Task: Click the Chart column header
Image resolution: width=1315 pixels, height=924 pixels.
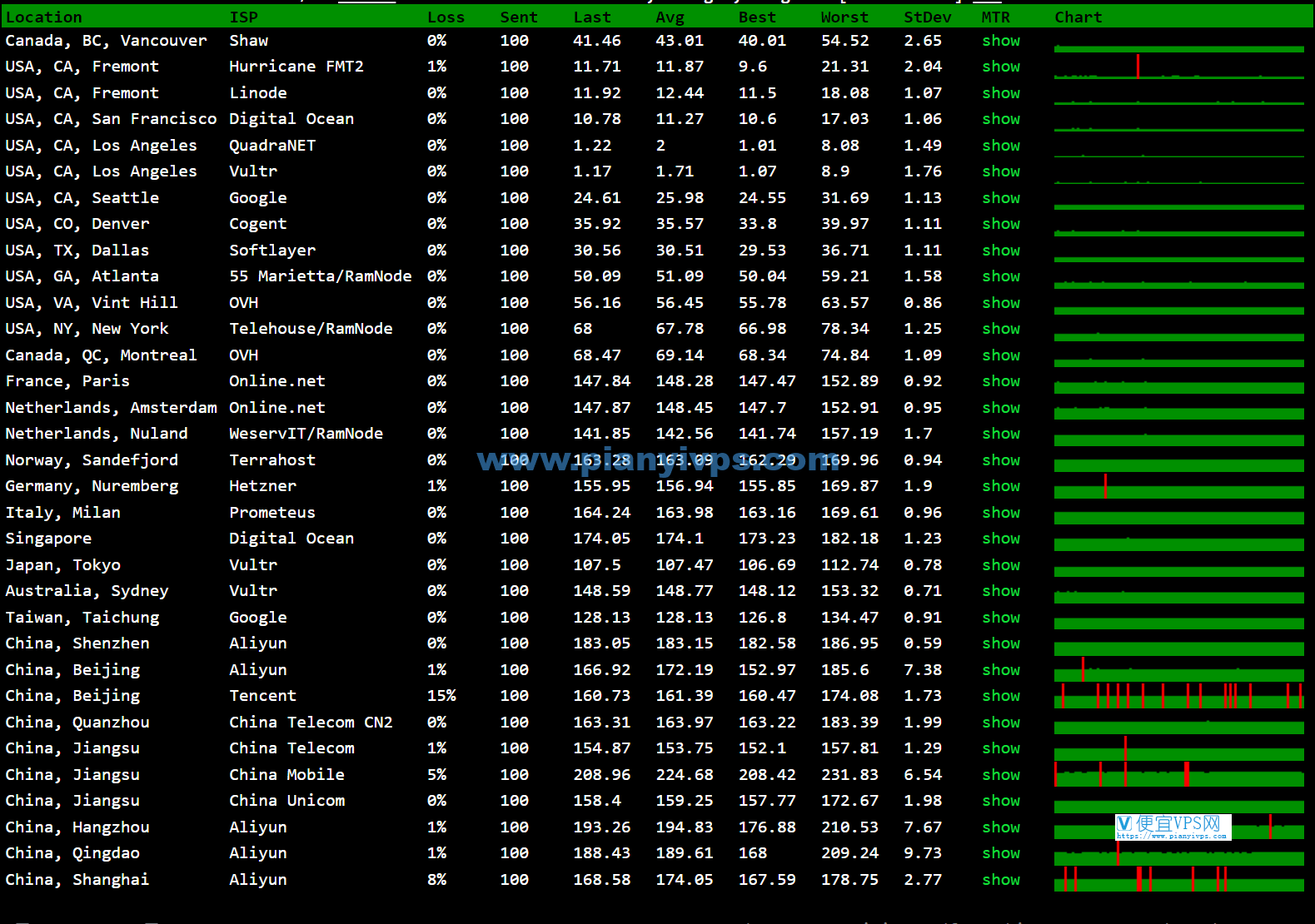Action: (1078, 17)
